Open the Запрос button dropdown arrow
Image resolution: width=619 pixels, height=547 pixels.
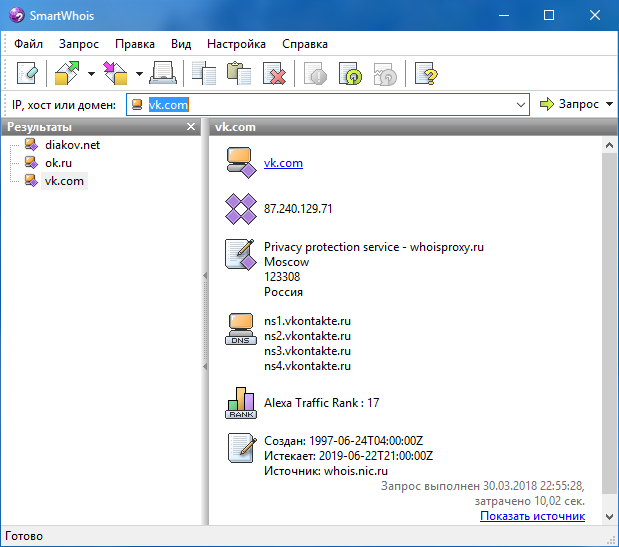pos(609,105)
